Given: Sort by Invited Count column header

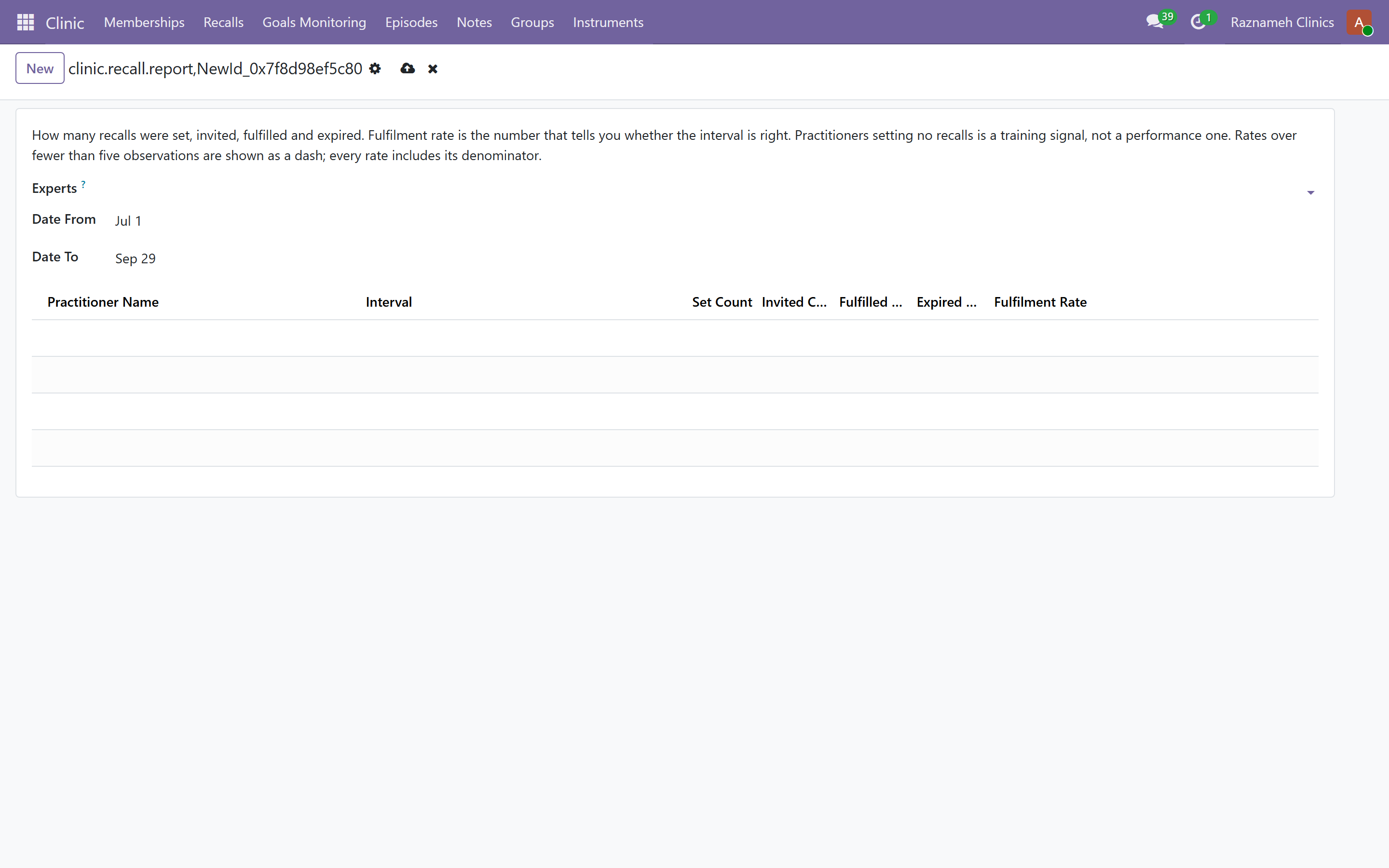Looking at the screenshot, I should (x=794, y=302).
